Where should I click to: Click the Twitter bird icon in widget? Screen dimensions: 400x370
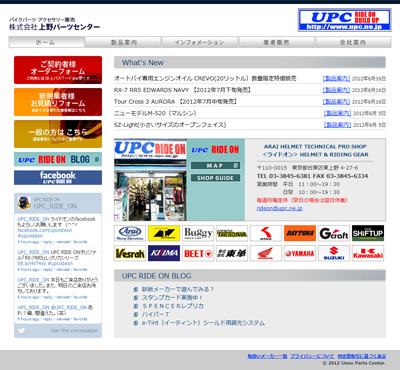(22, 331)
